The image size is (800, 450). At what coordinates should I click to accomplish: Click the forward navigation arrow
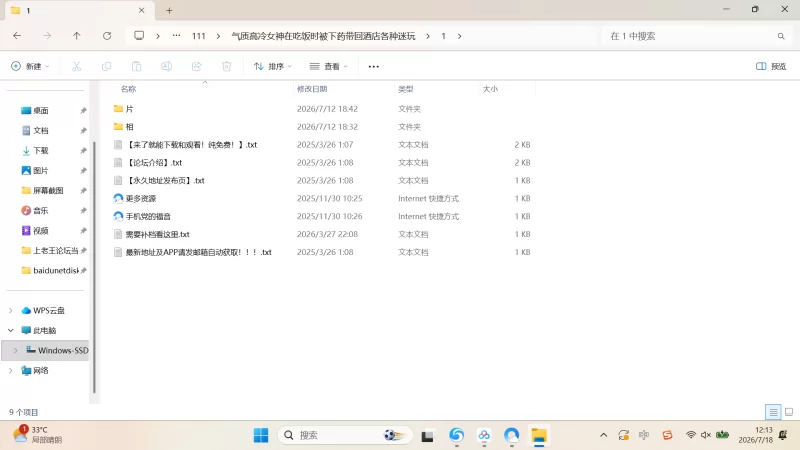point(47,36)
